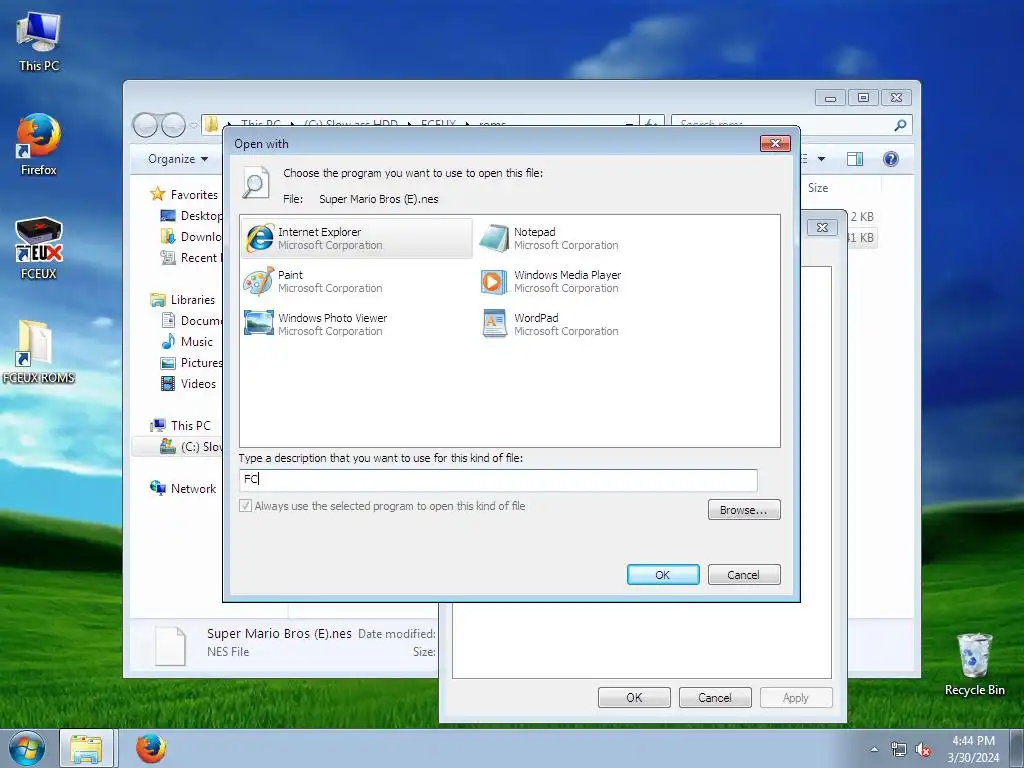Click the Explorer forward navigation button

[x=173, y=125]
